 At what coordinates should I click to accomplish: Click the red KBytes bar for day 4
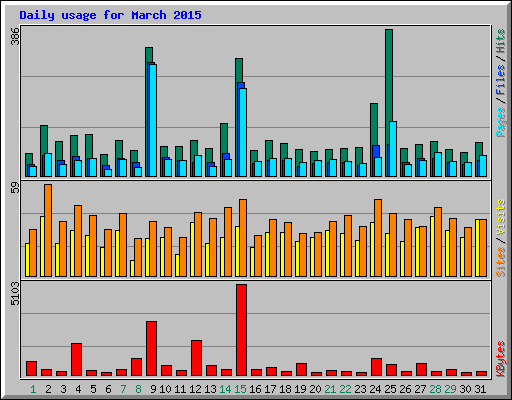click(76, 360)
